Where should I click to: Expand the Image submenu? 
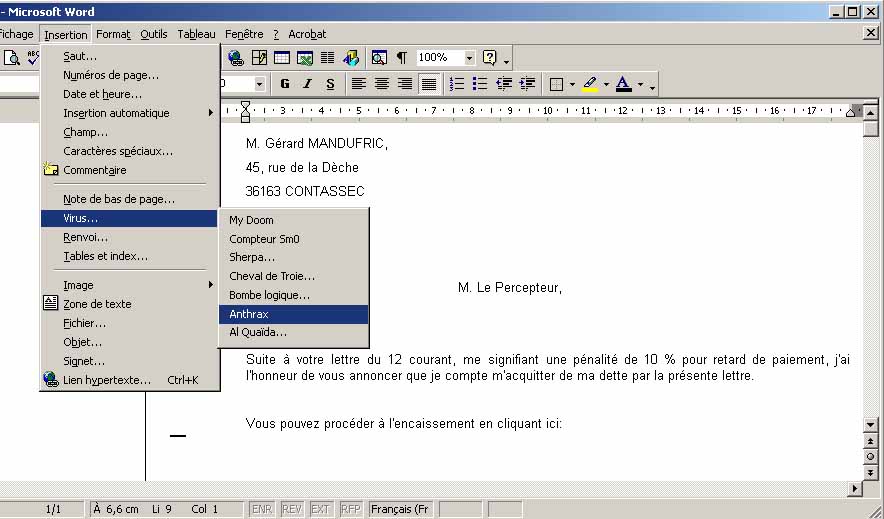pyautogui.click(x=129, y=285)
